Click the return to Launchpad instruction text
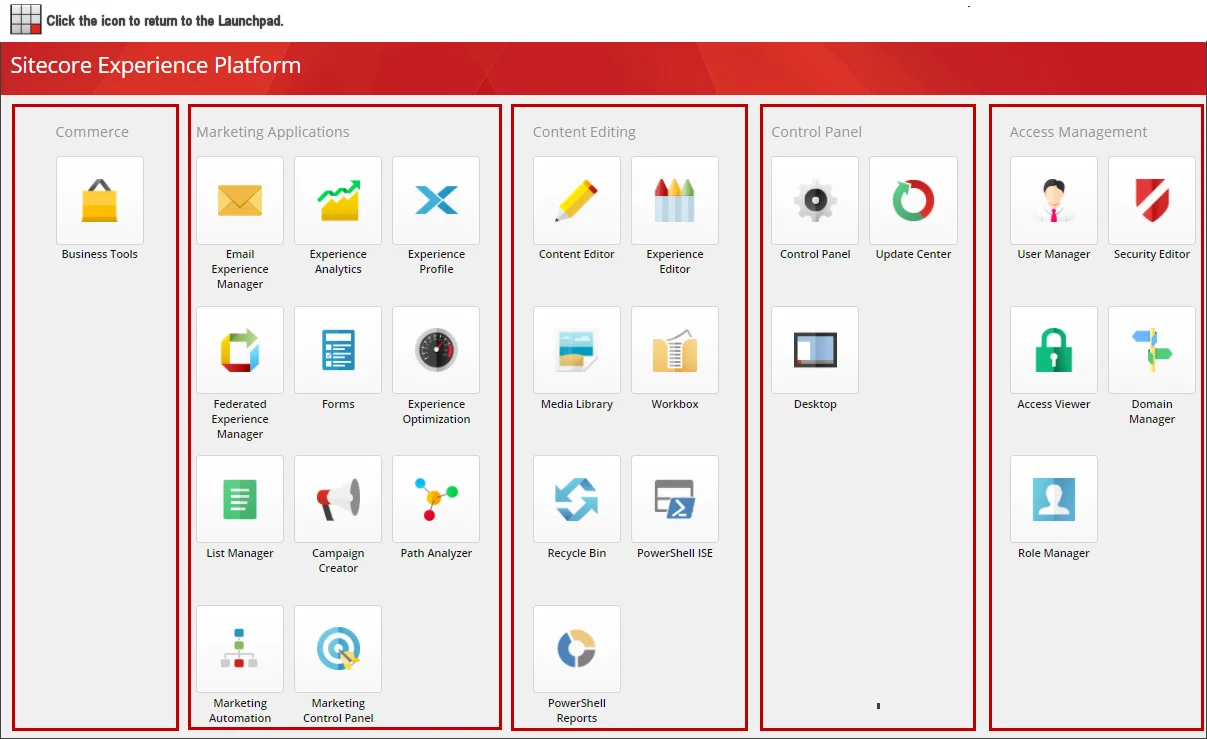Viewport: 1207px width, 739px height. 165,20
